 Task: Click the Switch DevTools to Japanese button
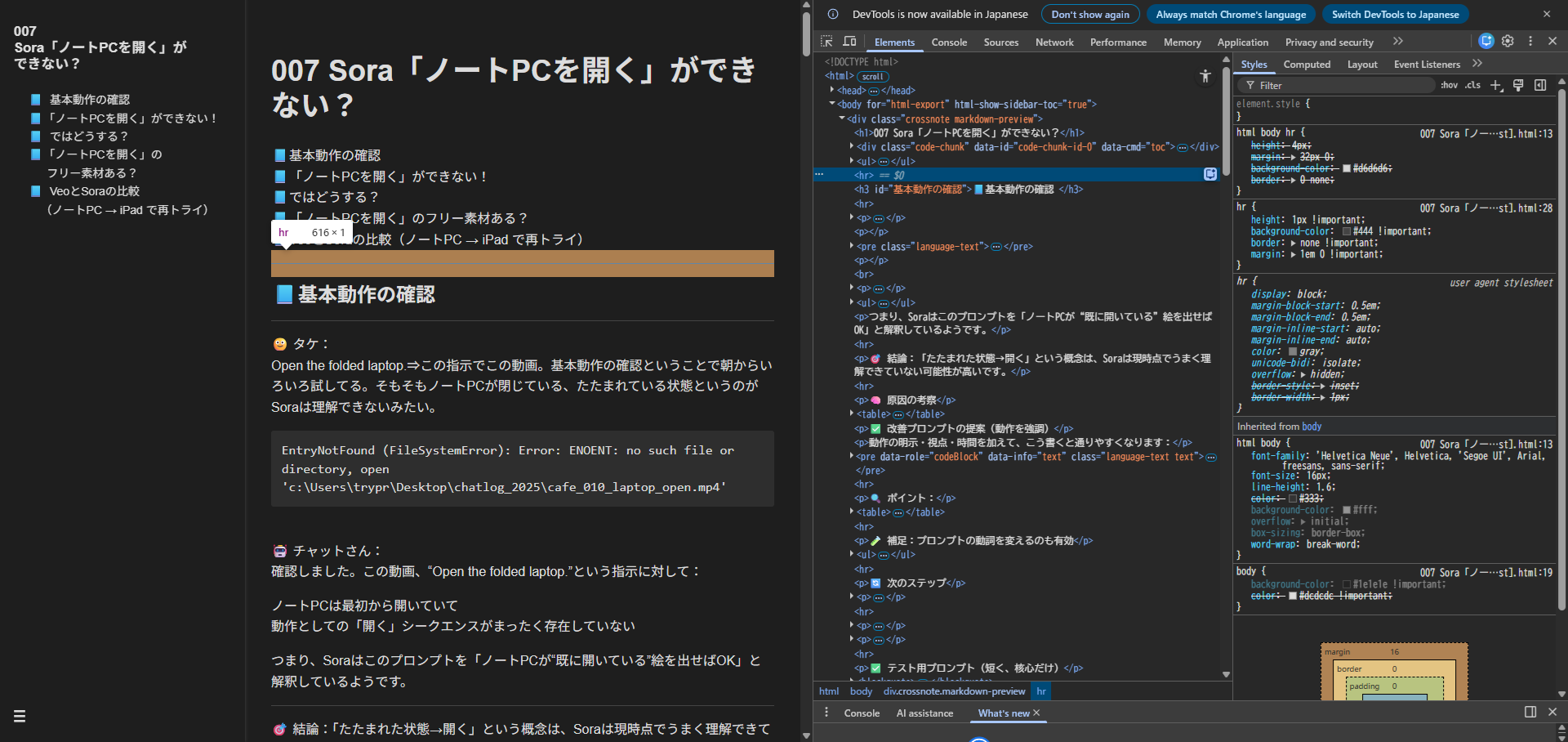[x=1395, y=15]
